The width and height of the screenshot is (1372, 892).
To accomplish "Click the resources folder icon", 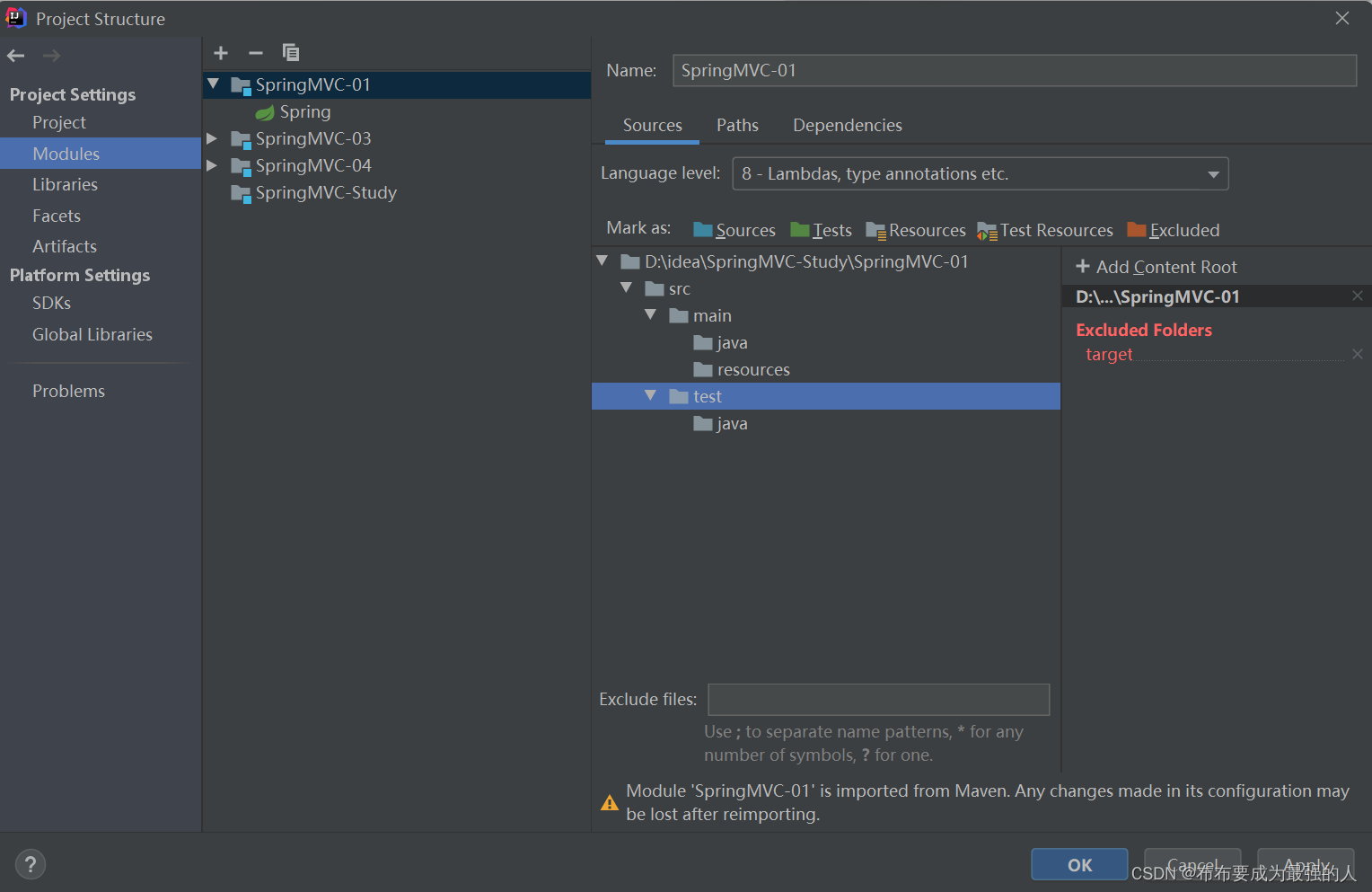I will click(x=703, y=369).
